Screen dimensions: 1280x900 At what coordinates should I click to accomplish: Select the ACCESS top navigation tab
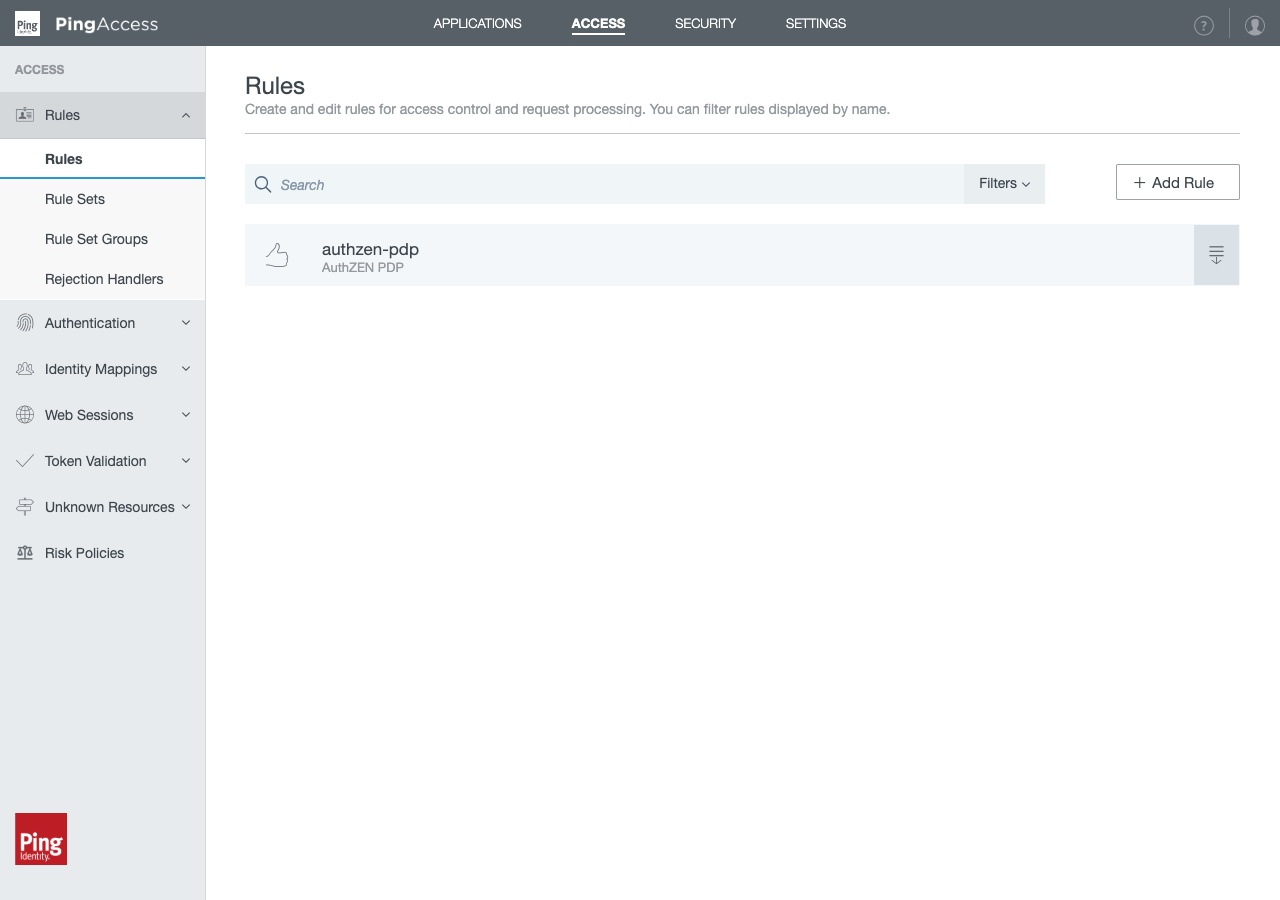(598, 23)
